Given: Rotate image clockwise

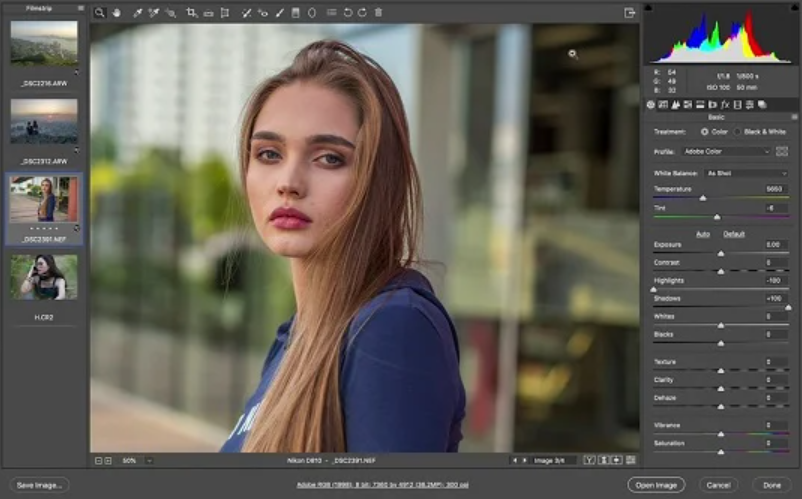Looking at the screenshot, I should pos(362,13).
